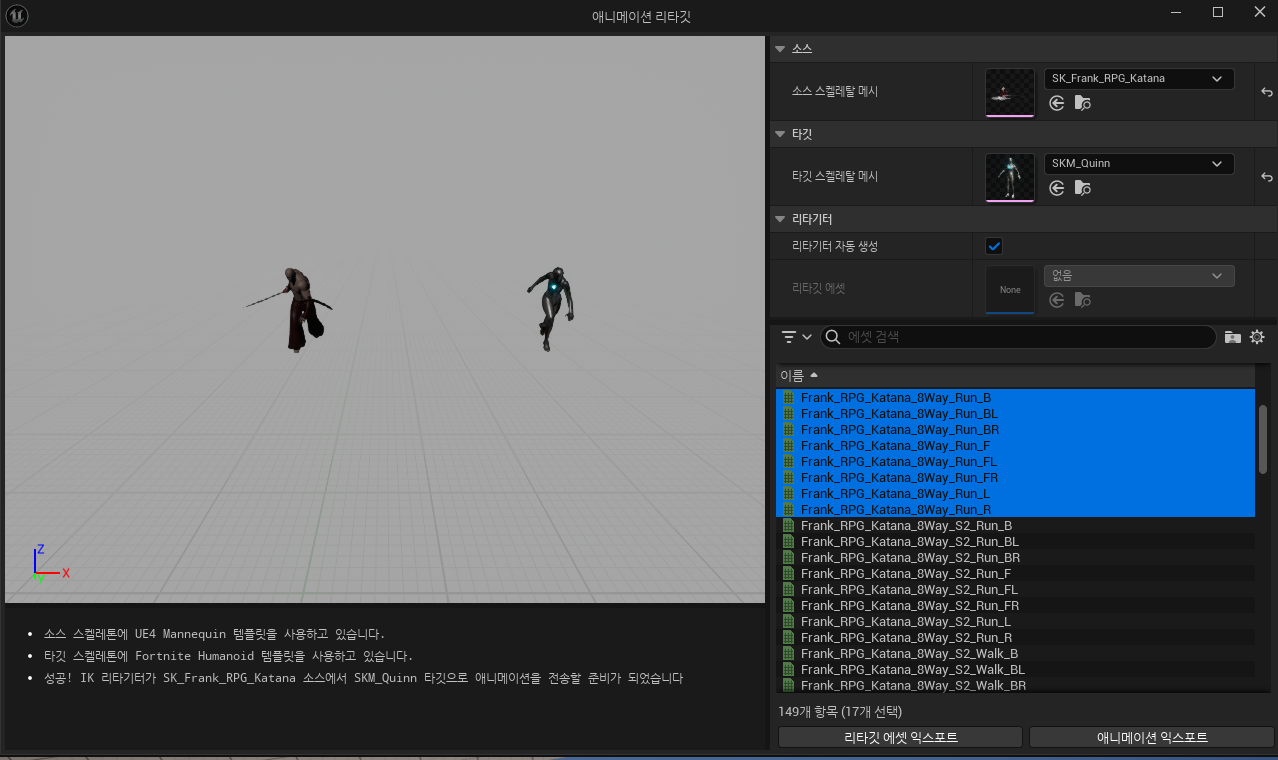Reset target skeletal mesh to default

coord(1266,177)
